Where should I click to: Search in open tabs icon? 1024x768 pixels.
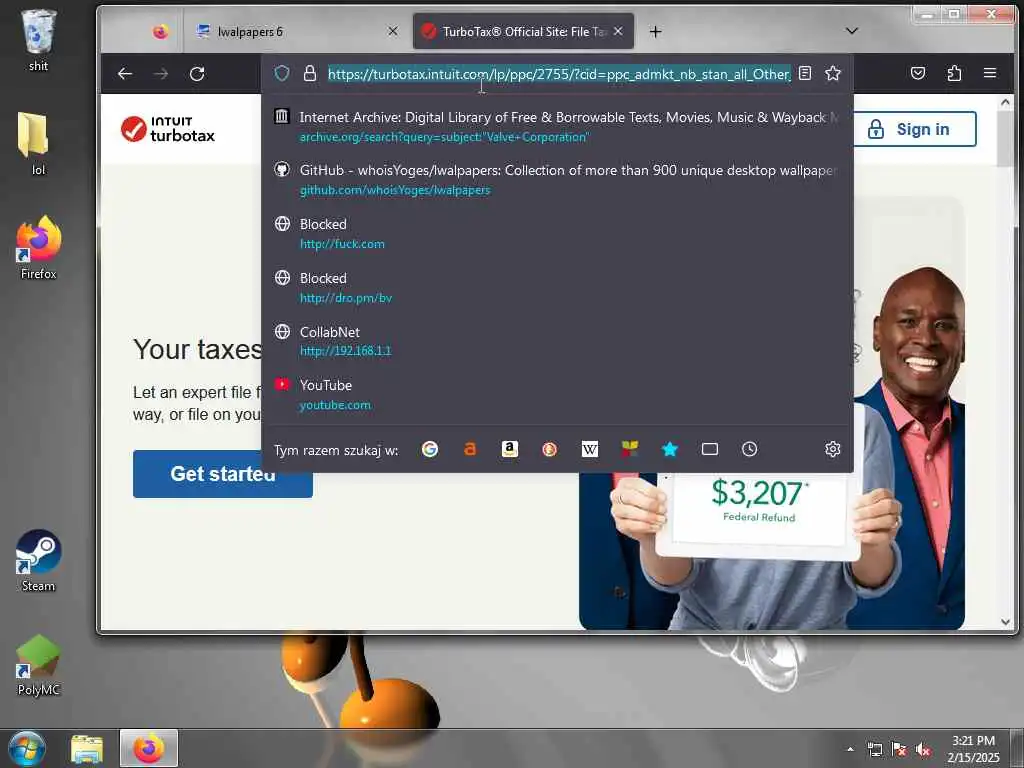click(710, 449)
